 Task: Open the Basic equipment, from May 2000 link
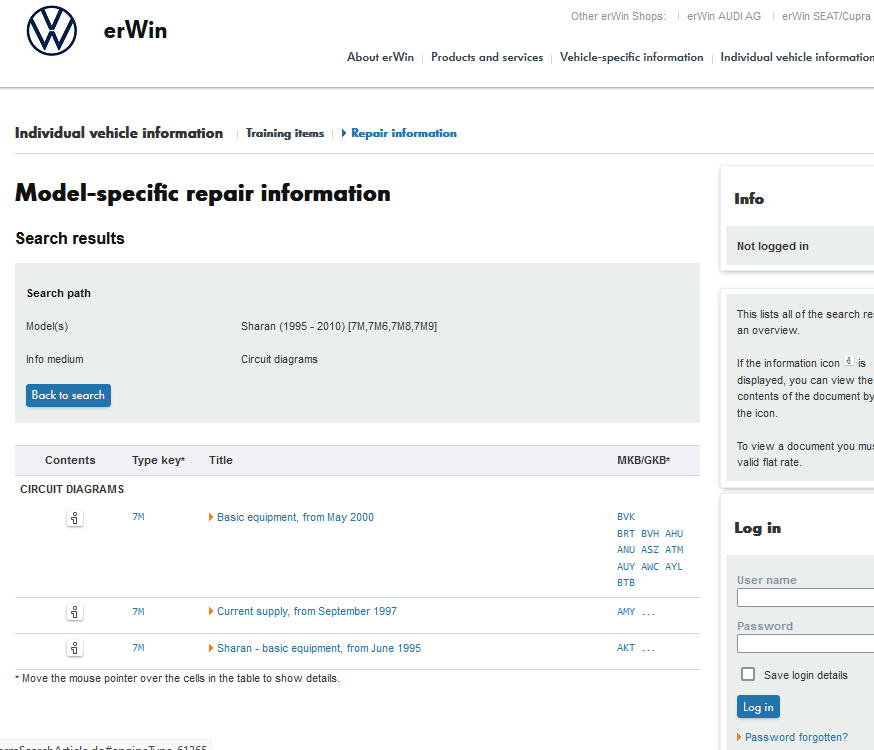(x=295, y=517)
